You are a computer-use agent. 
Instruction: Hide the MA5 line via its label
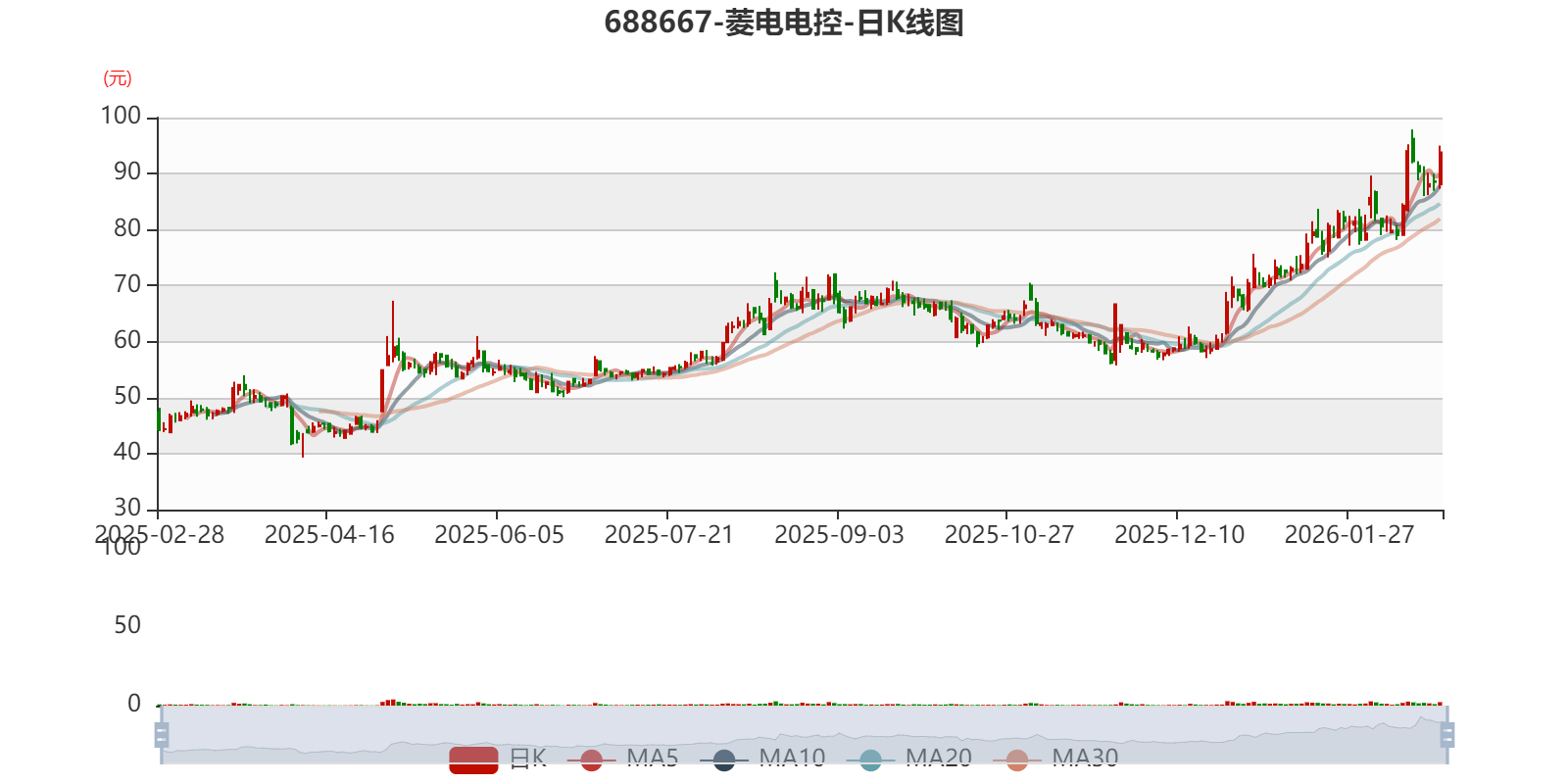point(653,759)
